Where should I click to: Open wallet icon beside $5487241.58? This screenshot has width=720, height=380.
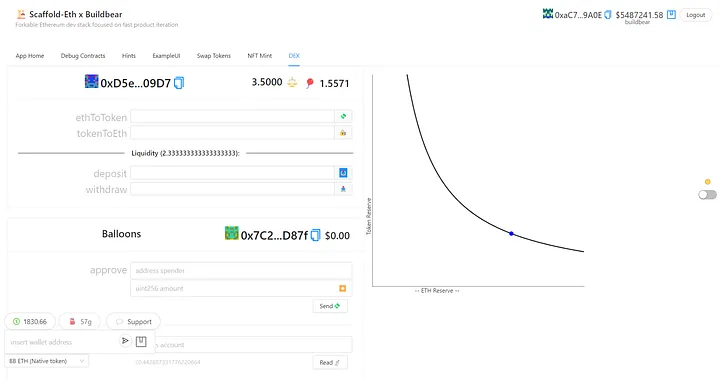click(x=671, y=15)
